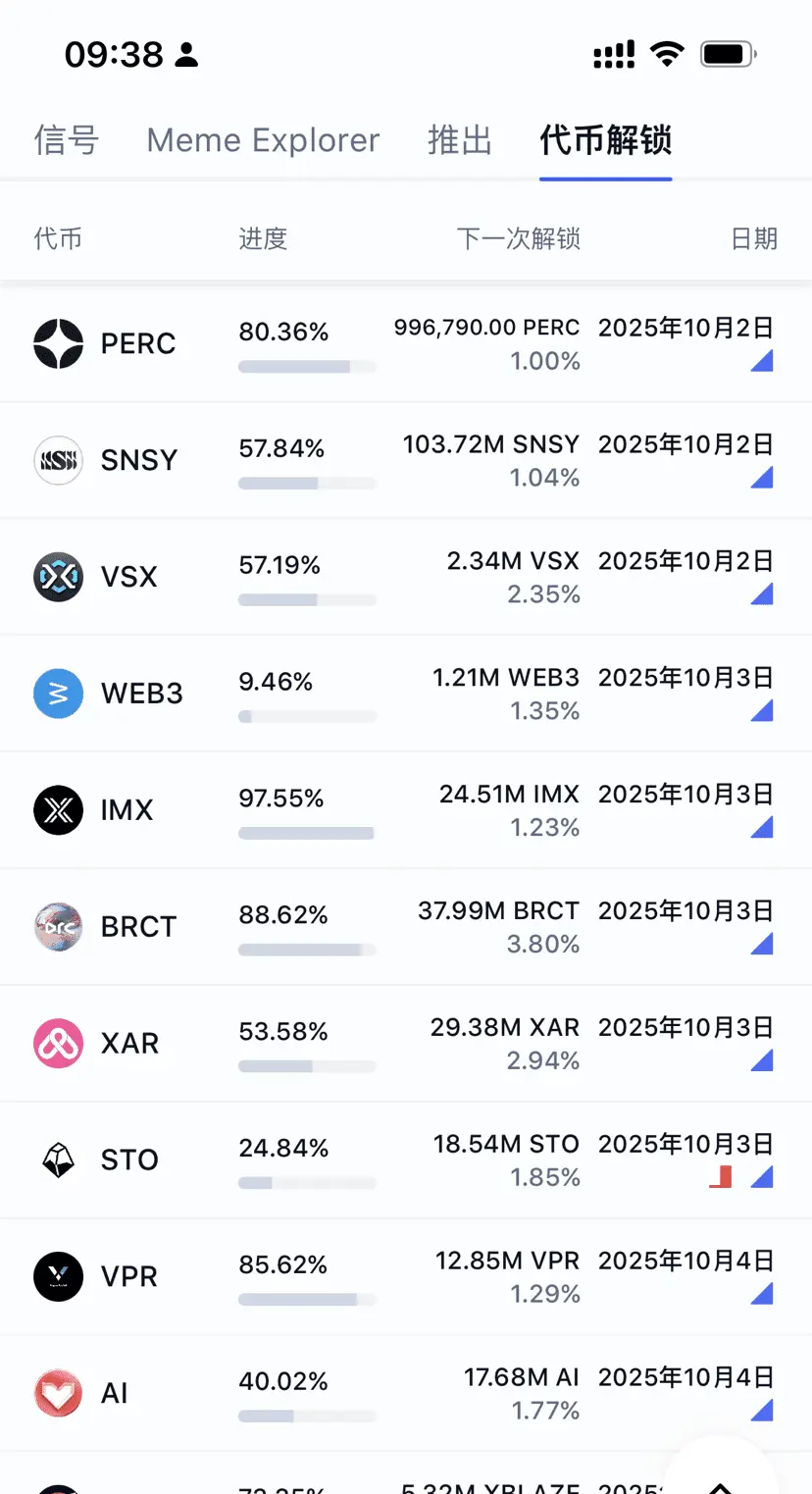Sort by the 日期 column header
This screenshot has width=812, height=1494.
point(754,238)
